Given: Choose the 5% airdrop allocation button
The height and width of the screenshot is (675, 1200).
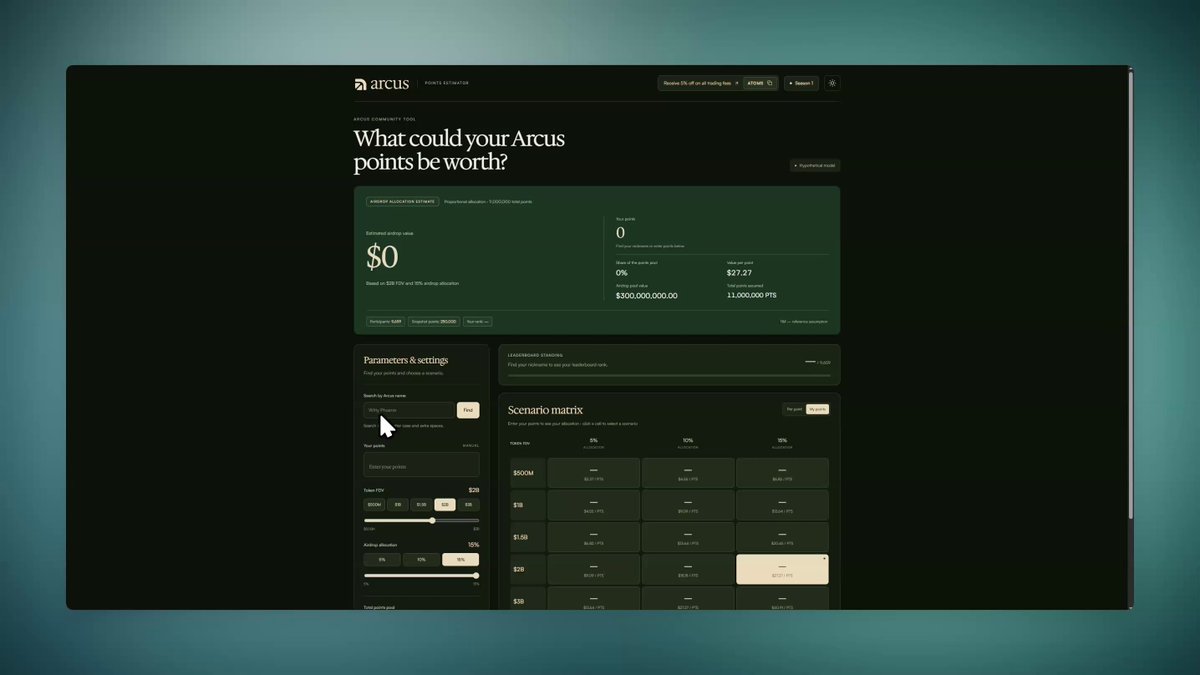Looking at the screenshot, I should 382,560.
